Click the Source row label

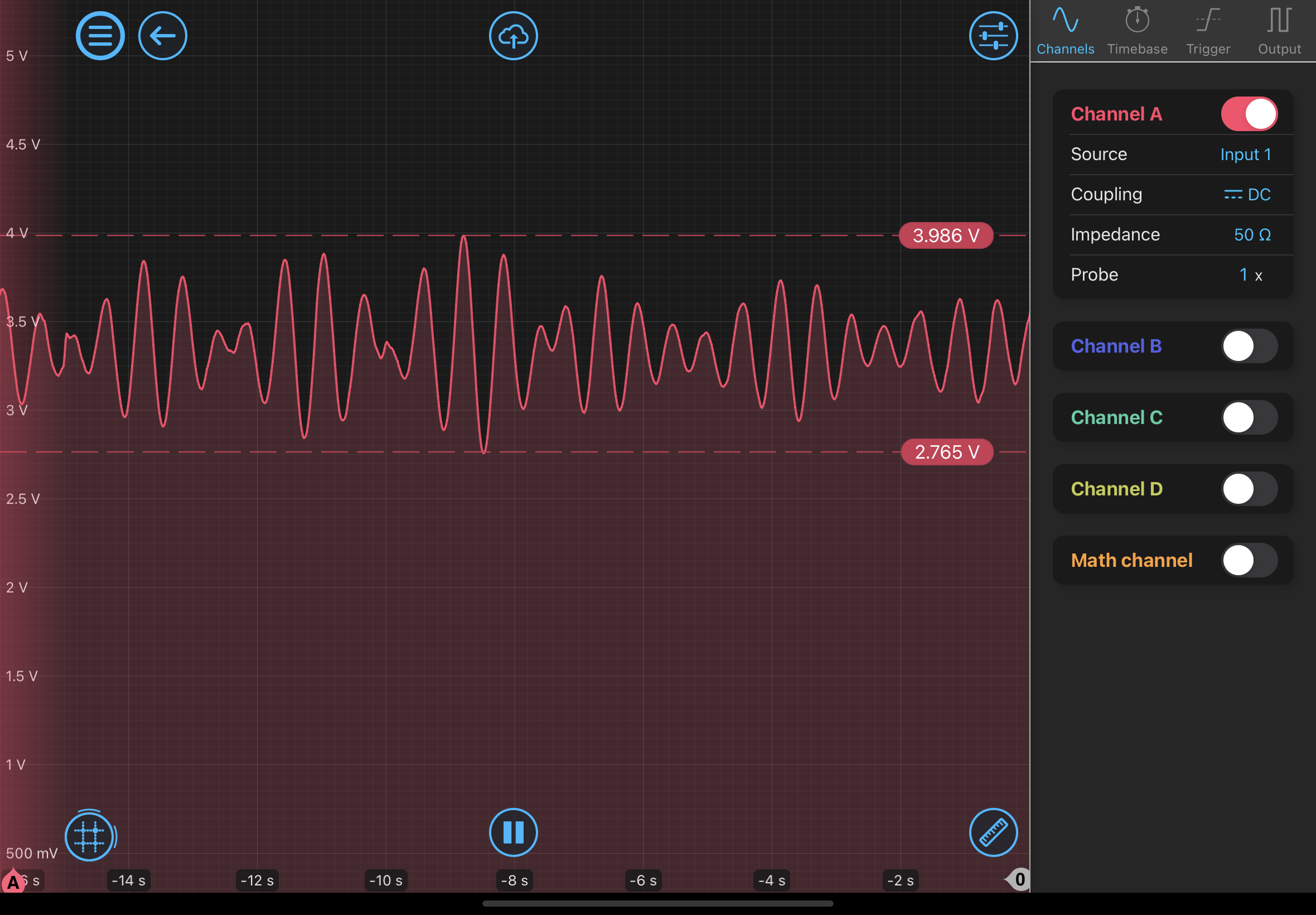[1099, 154]
